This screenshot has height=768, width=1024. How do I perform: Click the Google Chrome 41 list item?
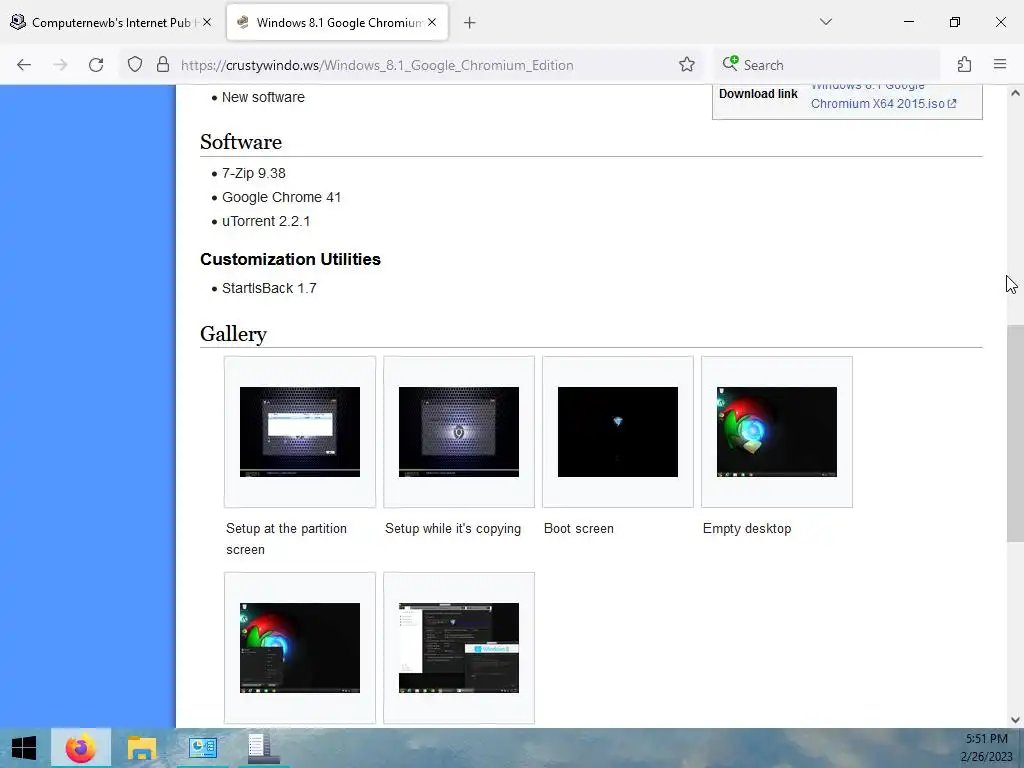click(x=281, y=197)
